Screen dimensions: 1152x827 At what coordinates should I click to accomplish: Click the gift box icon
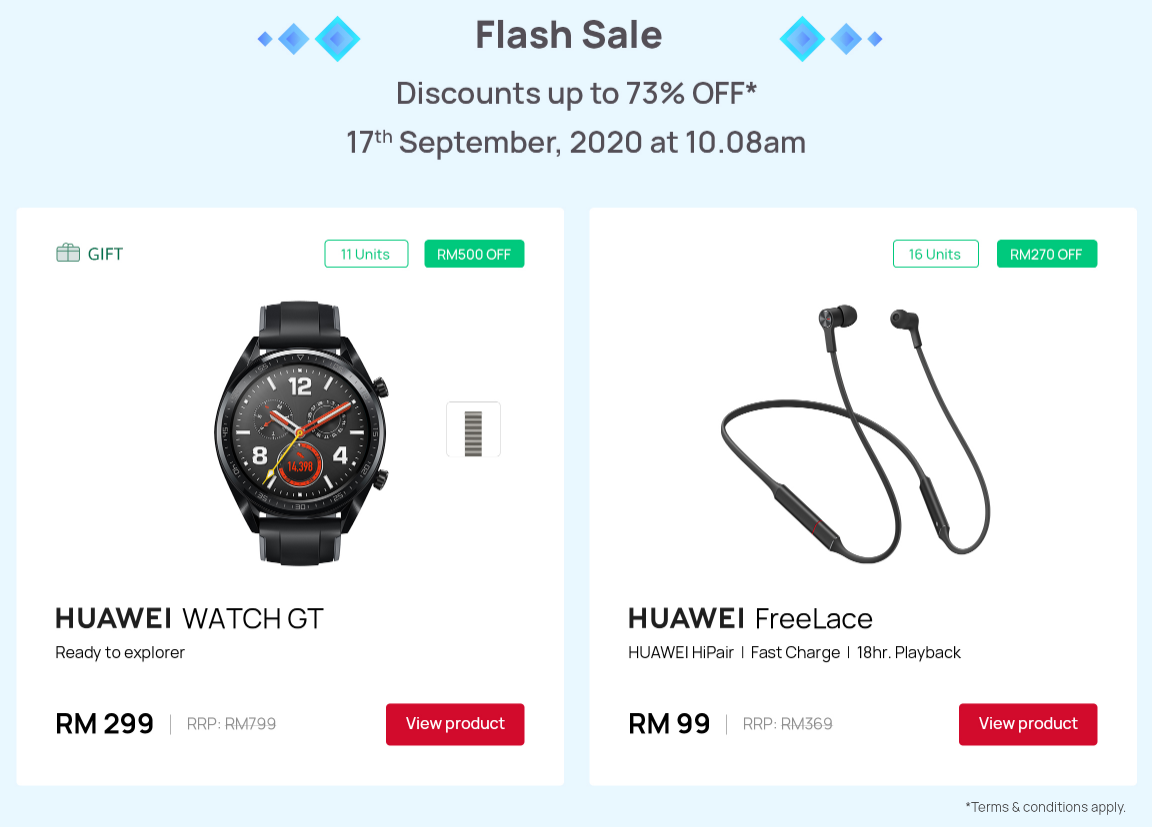(67, 253)
